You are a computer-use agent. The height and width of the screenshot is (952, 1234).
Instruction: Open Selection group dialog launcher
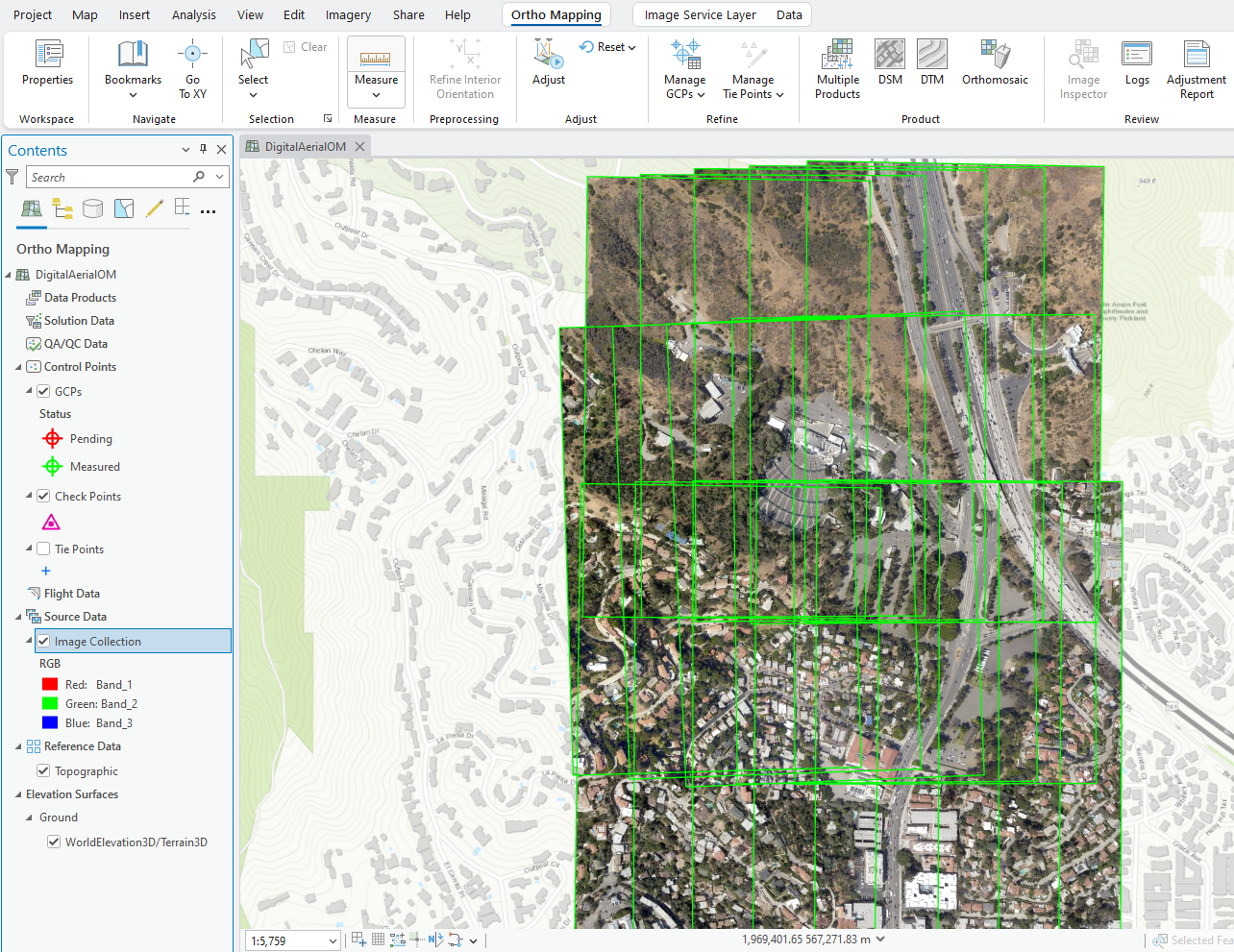coord(328,119)
